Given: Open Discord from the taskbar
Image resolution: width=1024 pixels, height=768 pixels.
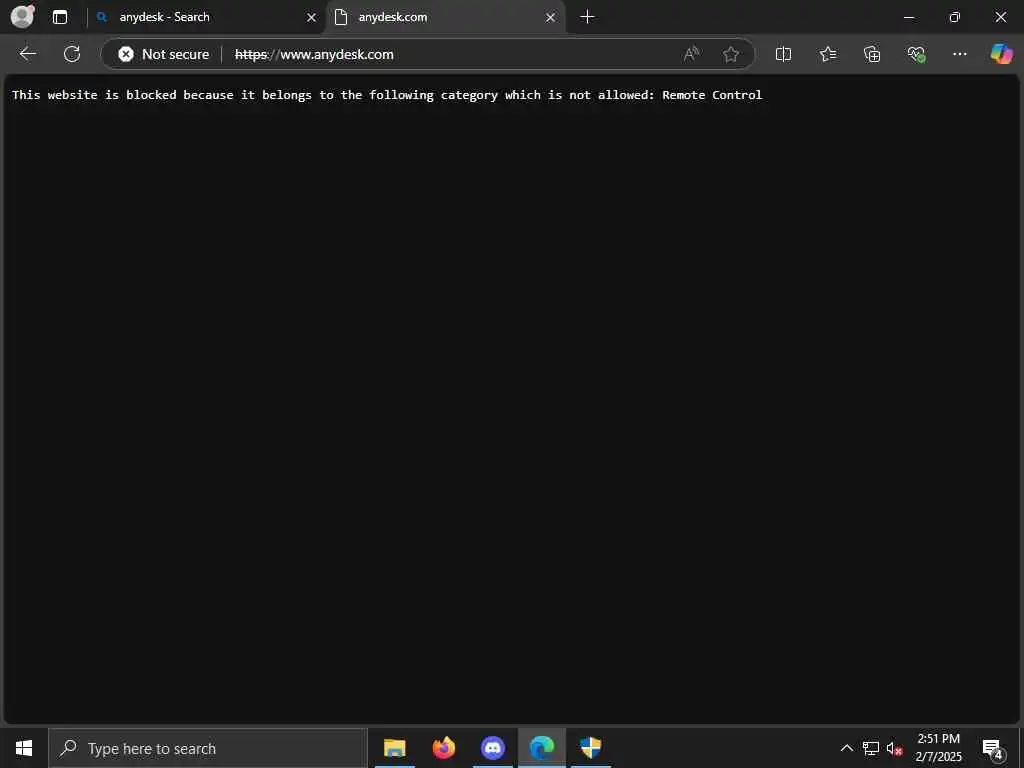Looking at the screenshot, I should coord(492,748).
